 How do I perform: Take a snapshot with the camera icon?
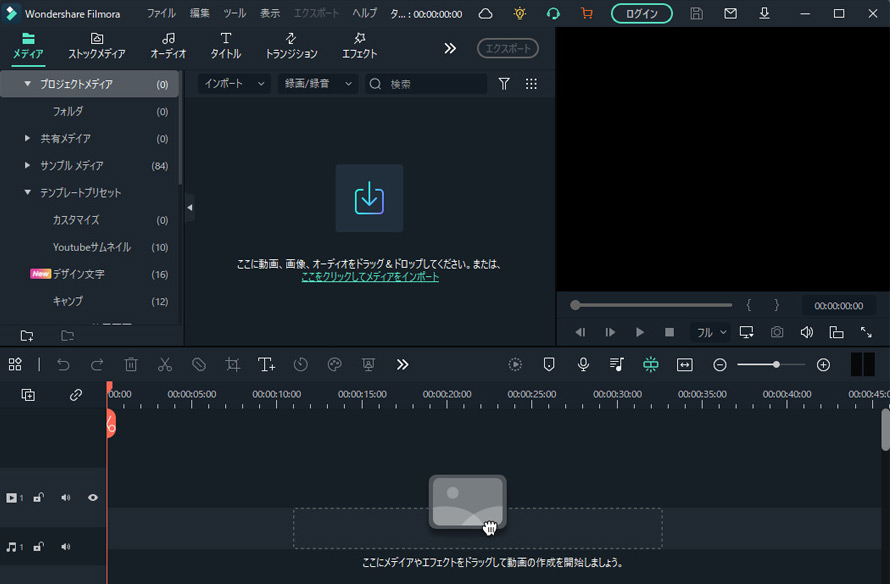pyautogui.click(x=776, y=332)
